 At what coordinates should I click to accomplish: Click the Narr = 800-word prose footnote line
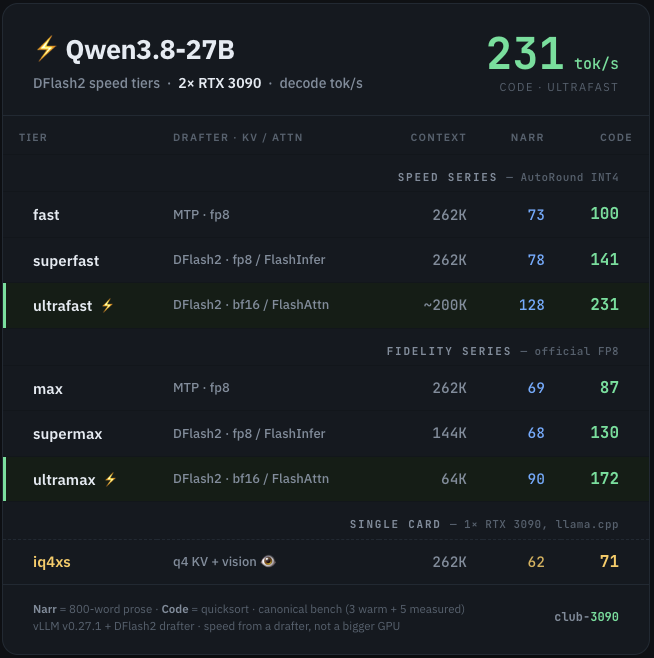(249, 609)
